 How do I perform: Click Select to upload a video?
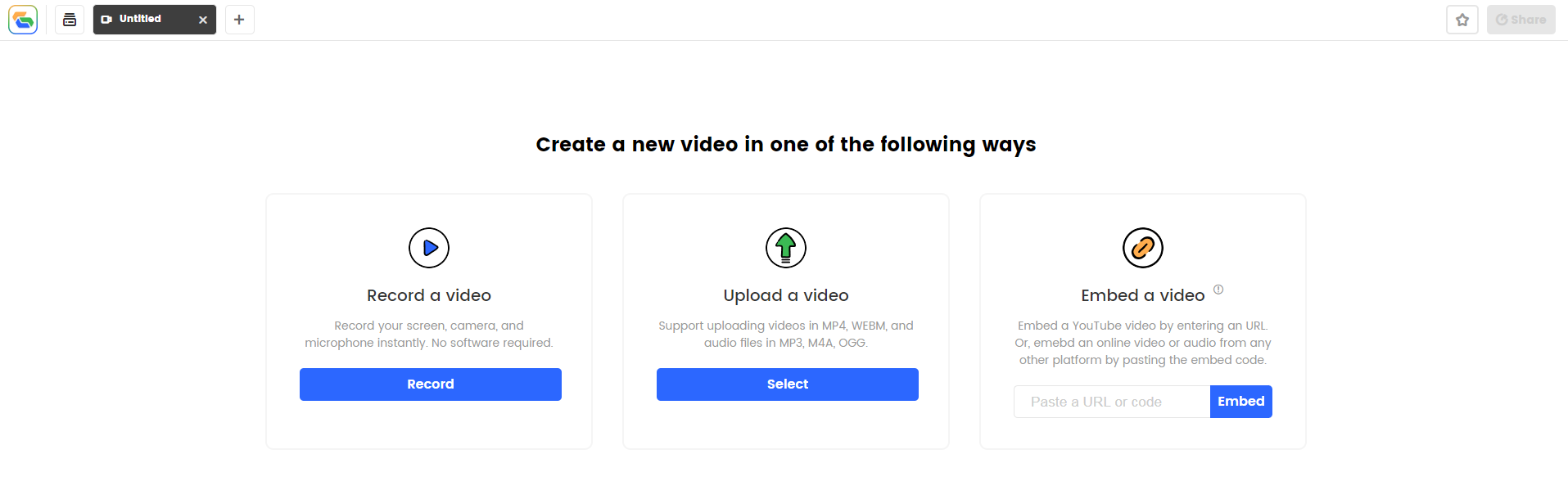coord(788,384)
